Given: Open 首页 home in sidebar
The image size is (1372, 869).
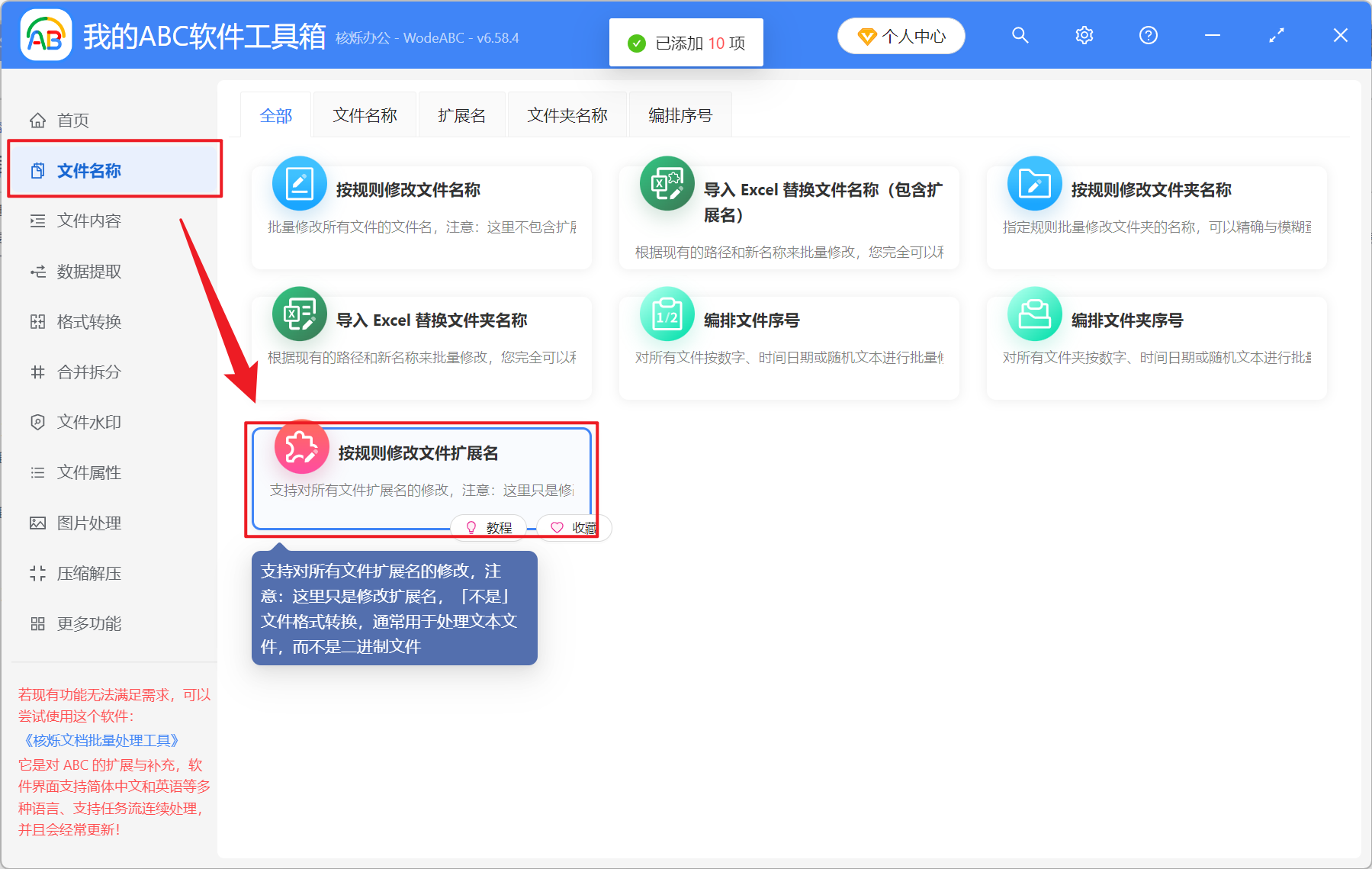Looking at the screenshot, I should pos(72,121).
